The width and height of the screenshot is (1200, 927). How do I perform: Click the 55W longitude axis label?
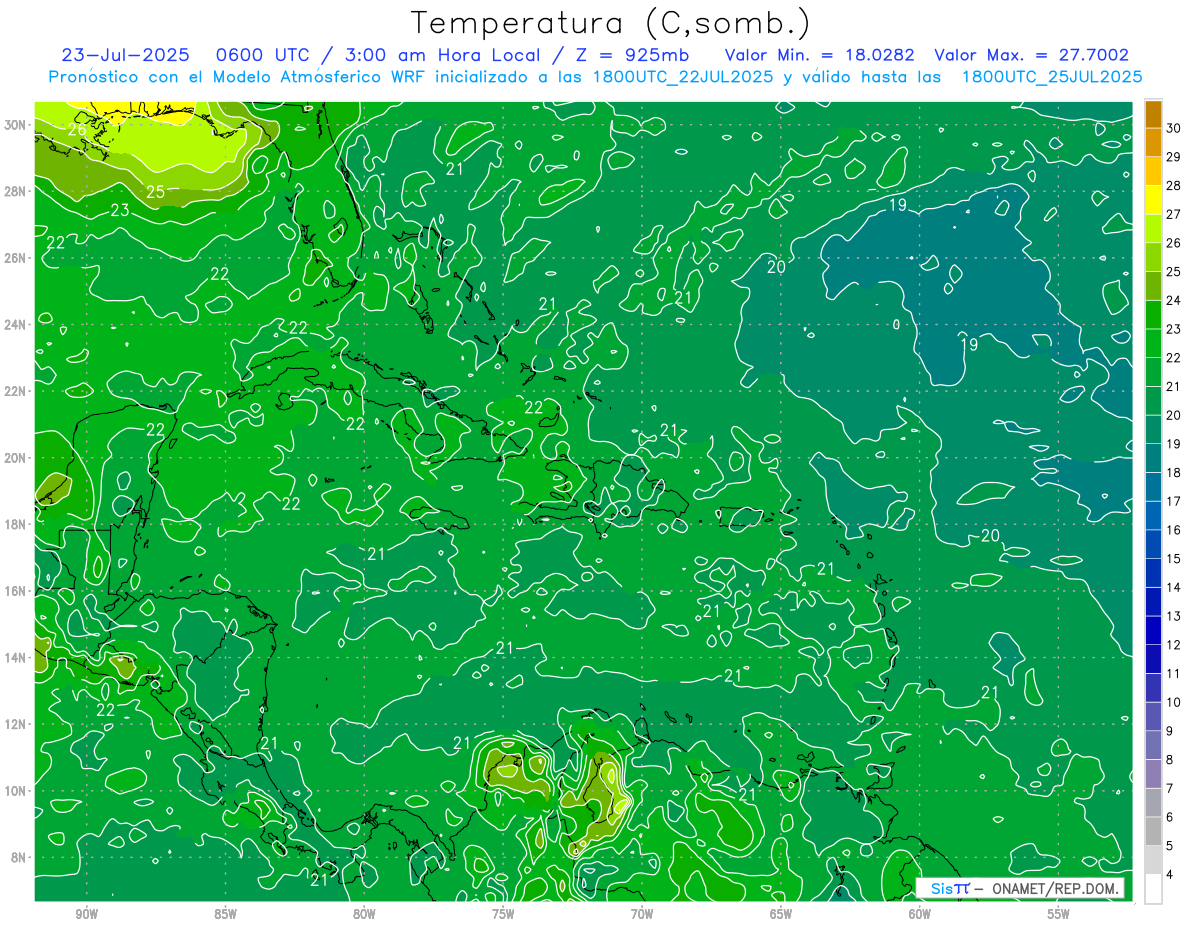click(1058, 913)
